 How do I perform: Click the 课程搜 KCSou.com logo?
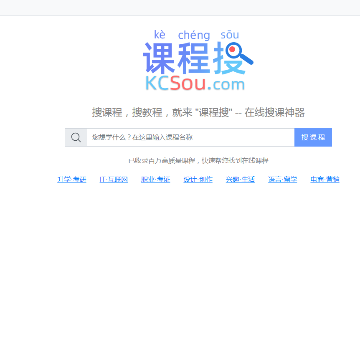point(198,61)
